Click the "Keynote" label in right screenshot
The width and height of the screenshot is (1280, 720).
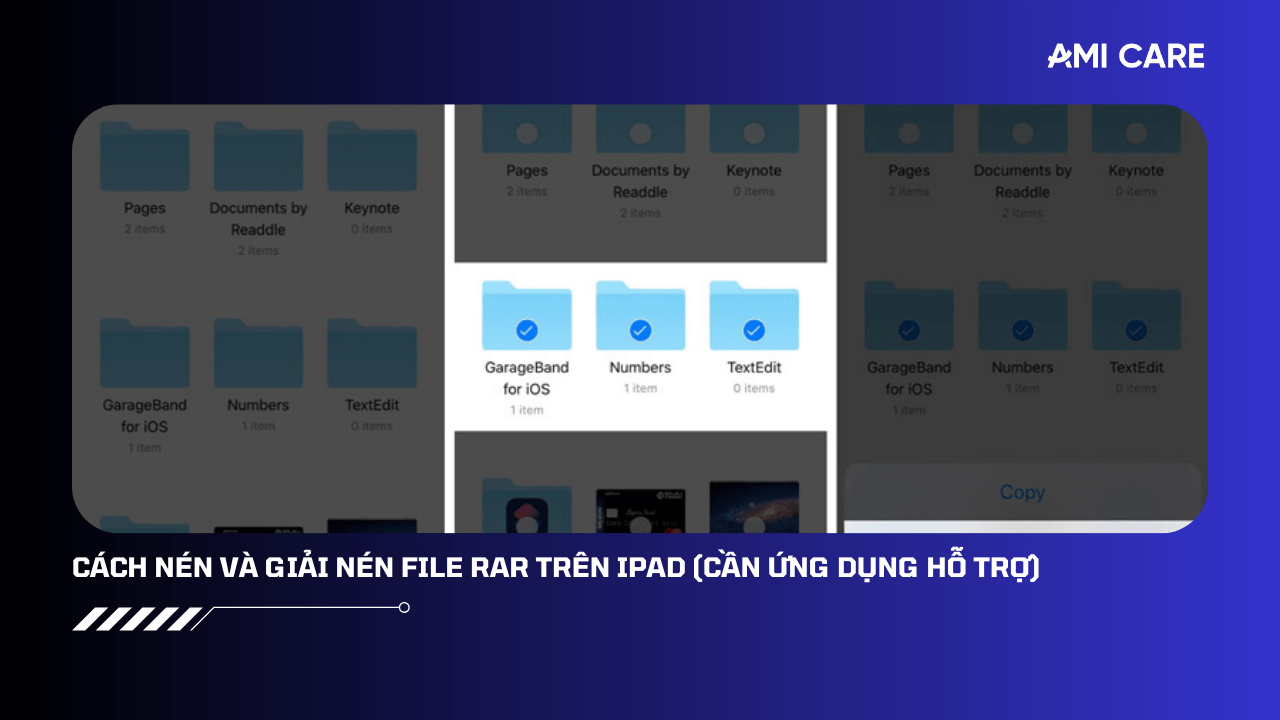click(x=1136, y=171)
